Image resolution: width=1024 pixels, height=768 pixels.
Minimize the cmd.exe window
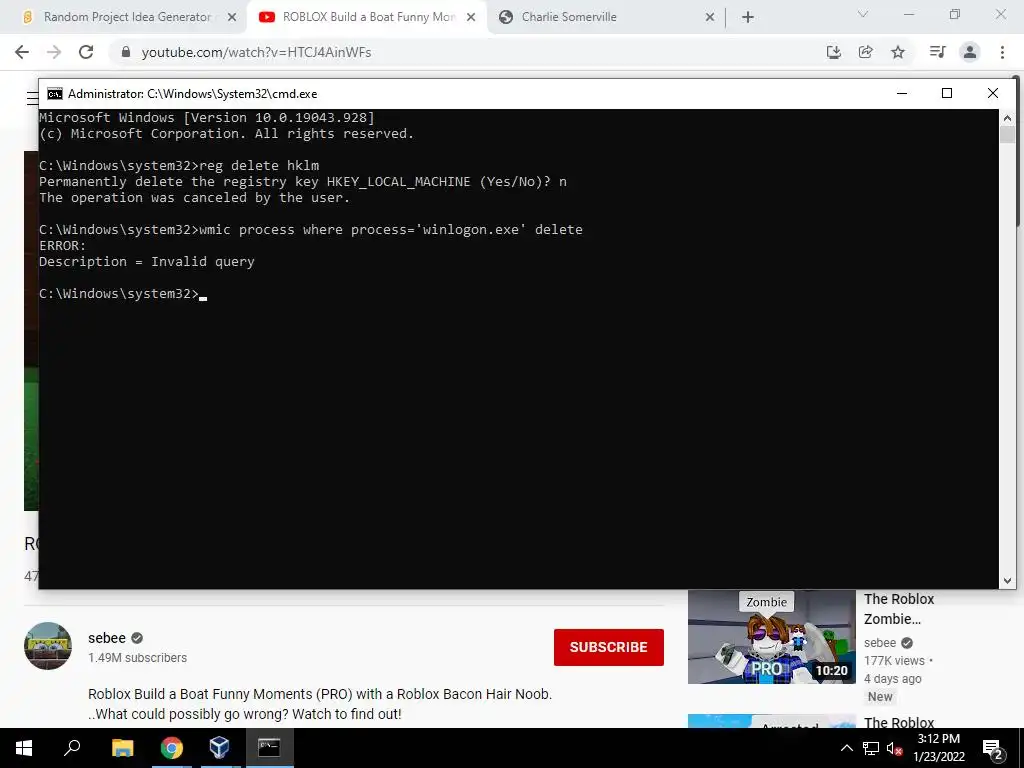[x=902, y=93]
